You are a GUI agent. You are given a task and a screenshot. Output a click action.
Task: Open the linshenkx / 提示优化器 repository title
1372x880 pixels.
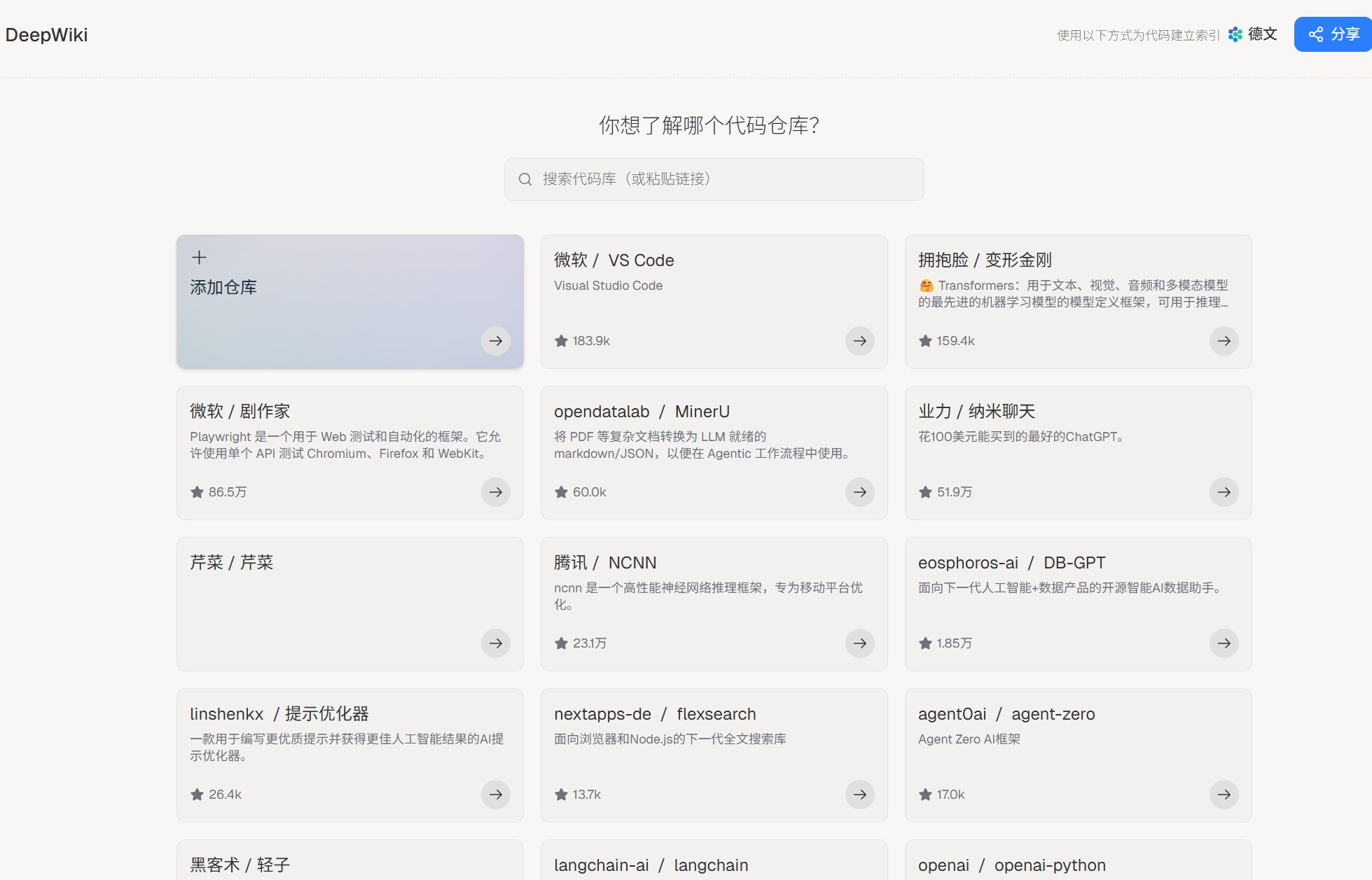click(279, 714)
